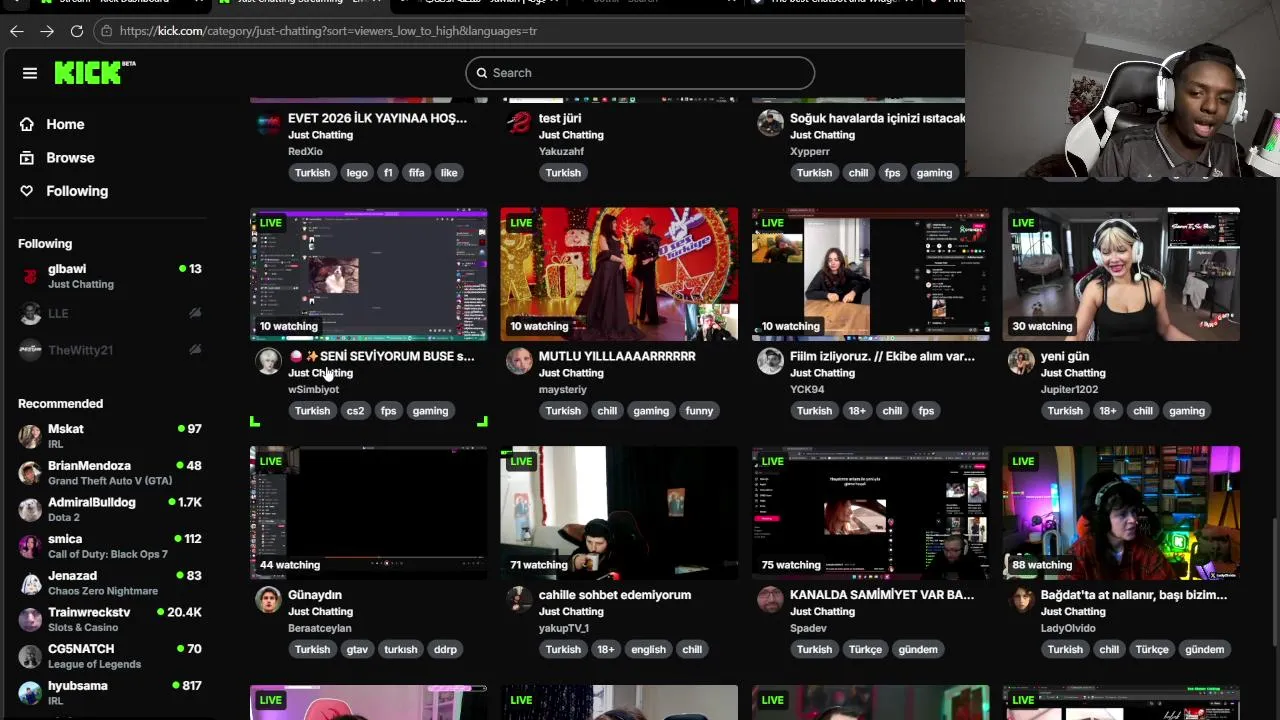The image size is (1280, 720).
Task: Click the Following heart icon in the sidebar
Action: point(27,191)
